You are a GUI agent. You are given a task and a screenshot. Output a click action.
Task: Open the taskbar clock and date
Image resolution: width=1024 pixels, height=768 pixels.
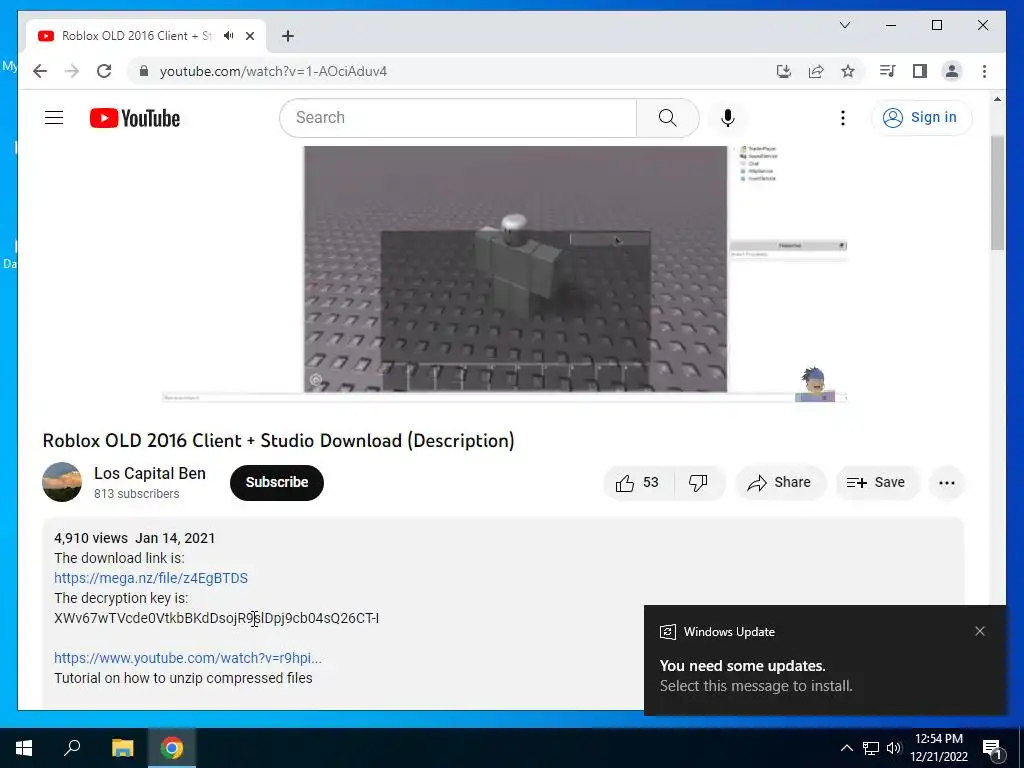(938, 748)
